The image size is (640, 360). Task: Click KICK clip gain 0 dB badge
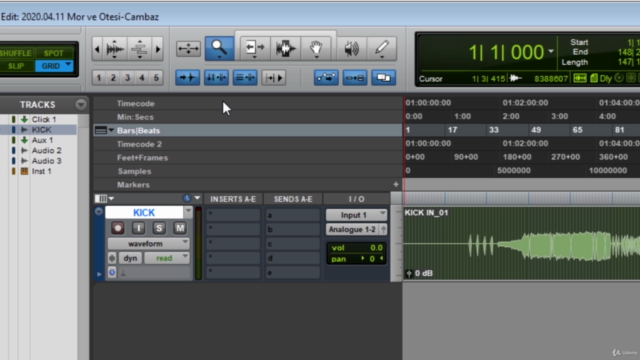point(419,273)
